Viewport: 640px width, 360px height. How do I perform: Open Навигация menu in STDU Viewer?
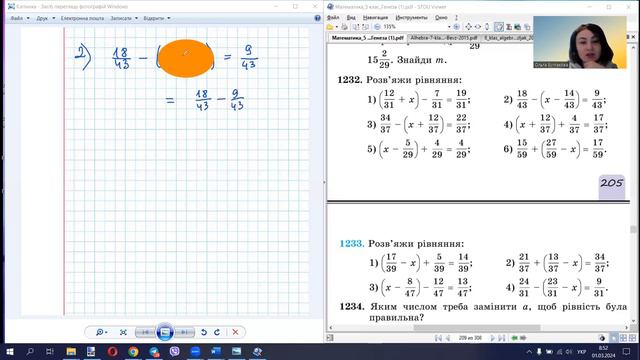coord(375,18)
